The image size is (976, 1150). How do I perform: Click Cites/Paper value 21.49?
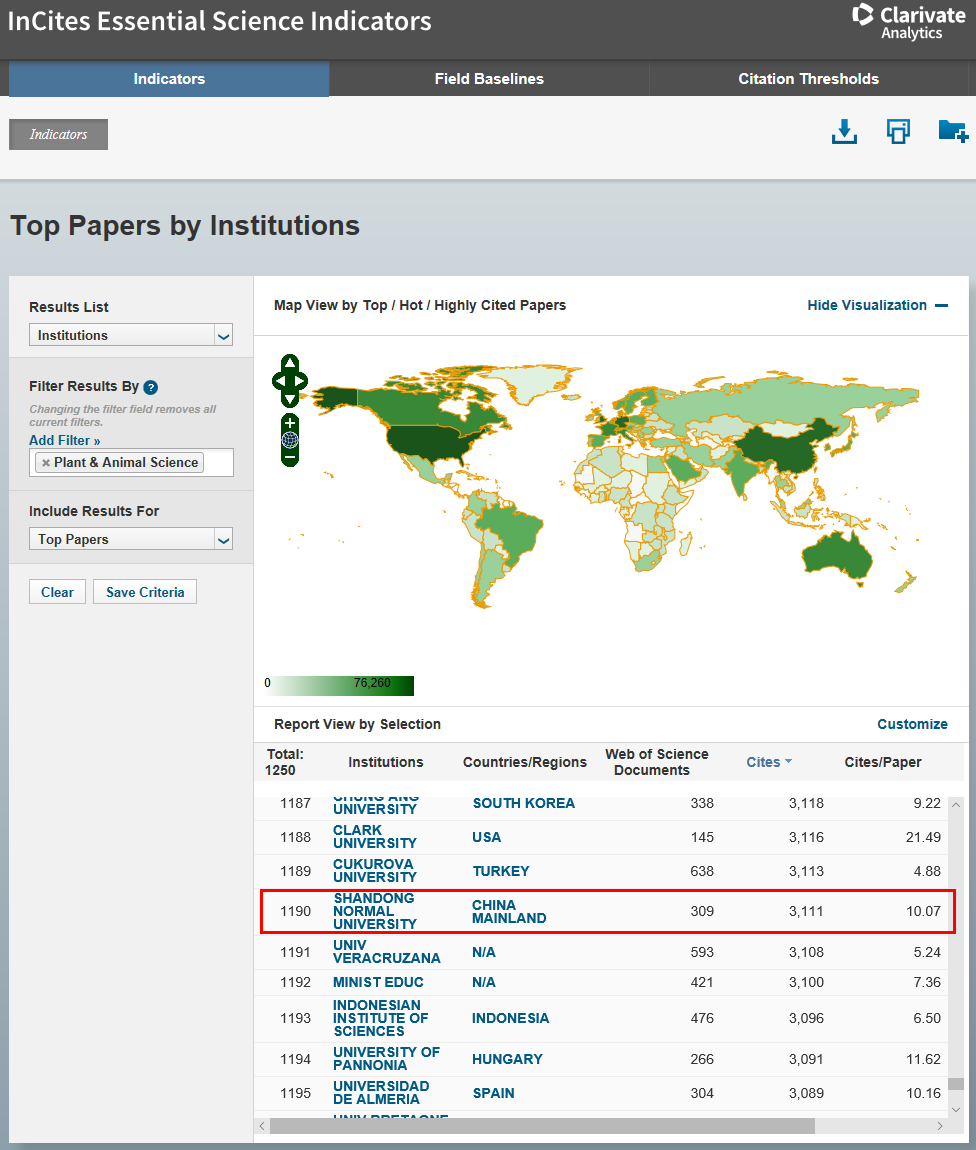point(922,837)
